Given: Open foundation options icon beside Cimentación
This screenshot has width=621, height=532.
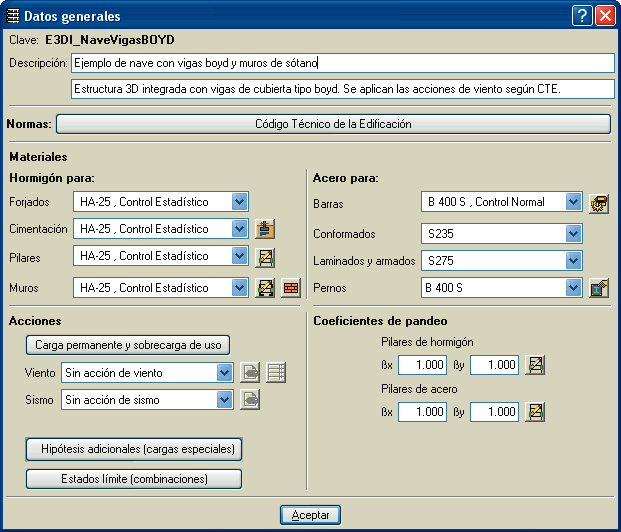Looking at the screenshot, I should tap(265, 229).
